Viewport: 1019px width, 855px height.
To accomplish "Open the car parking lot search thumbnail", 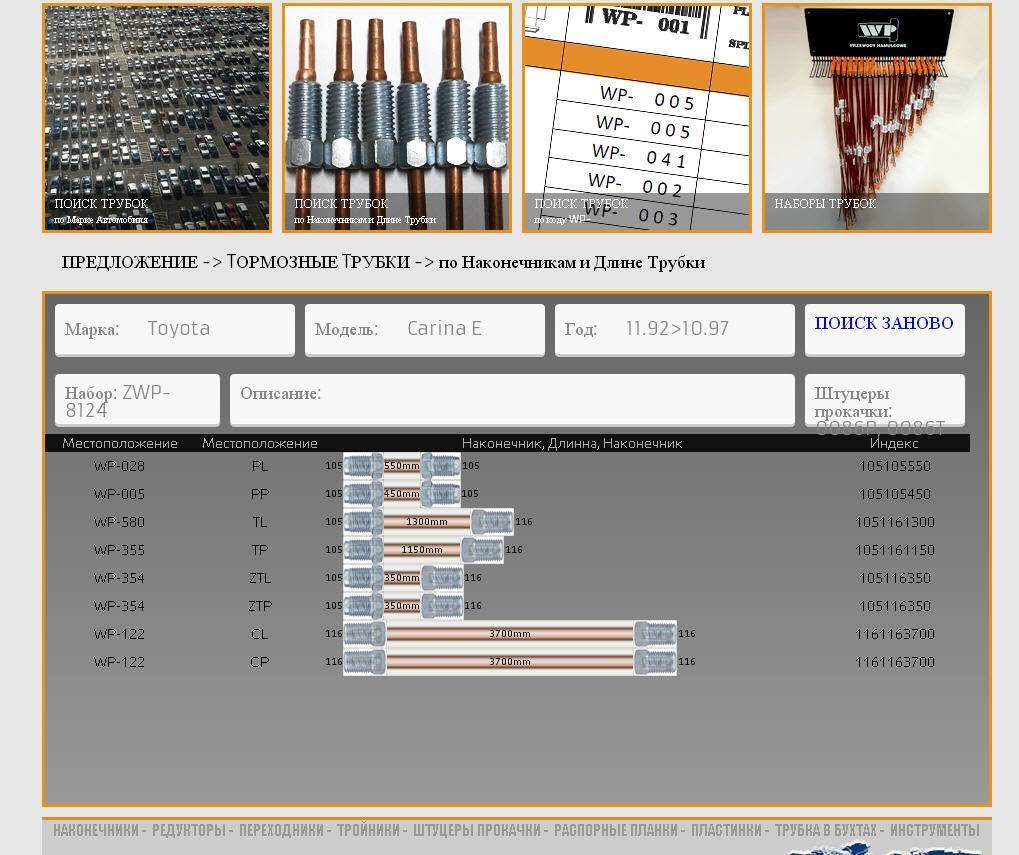I will tap(157, 118).
